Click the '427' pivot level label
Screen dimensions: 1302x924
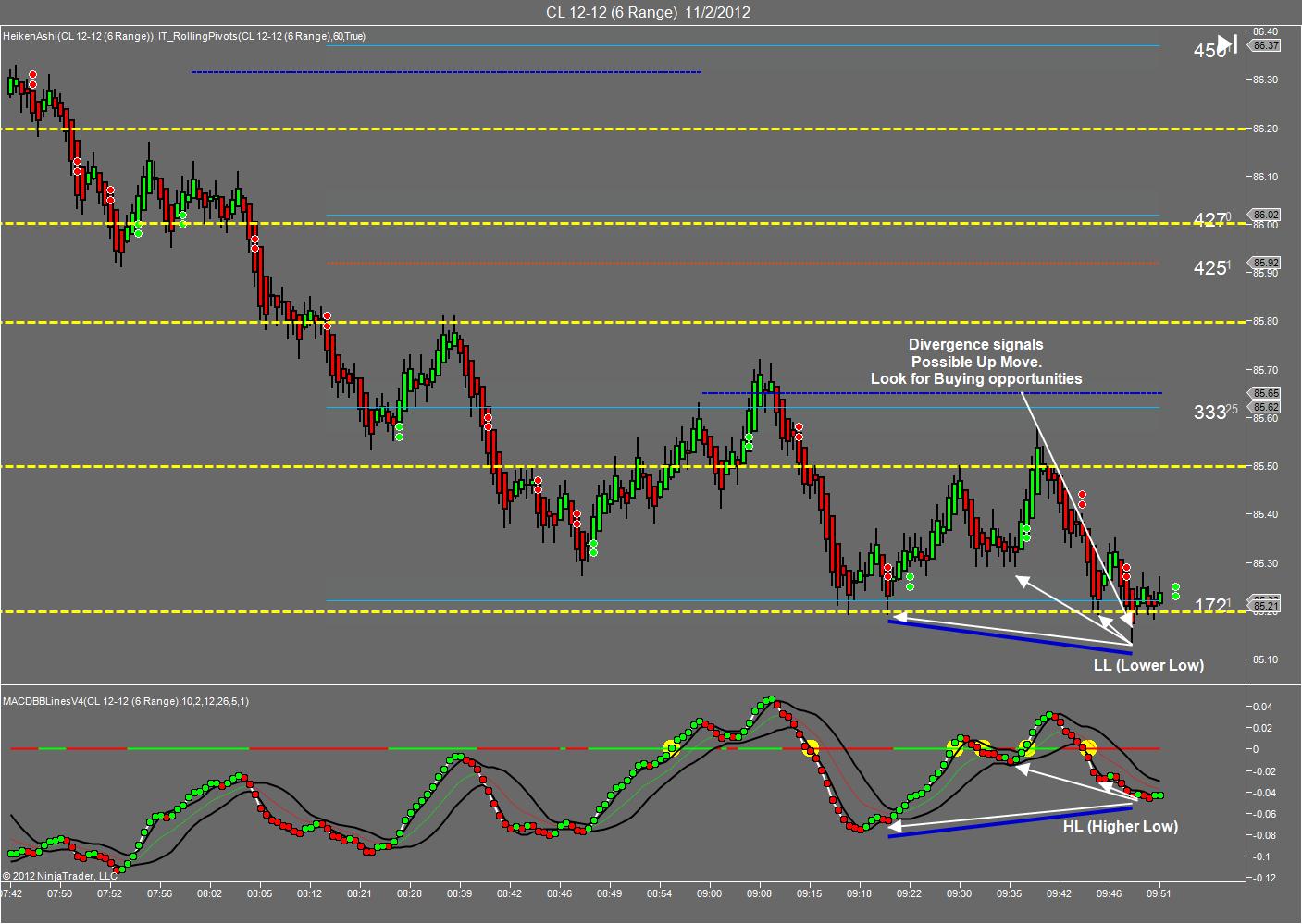[x=1212, y=219]
